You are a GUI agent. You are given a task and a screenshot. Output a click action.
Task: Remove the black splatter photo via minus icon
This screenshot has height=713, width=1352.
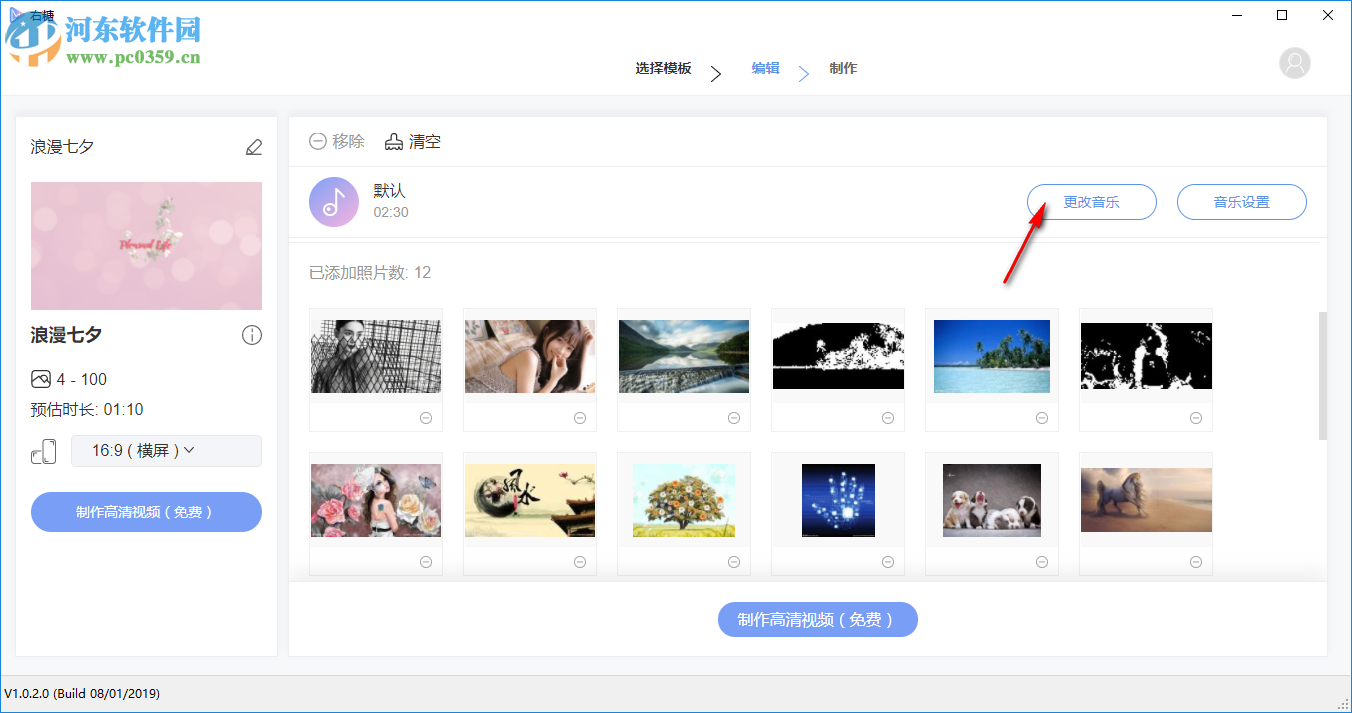1196,418
